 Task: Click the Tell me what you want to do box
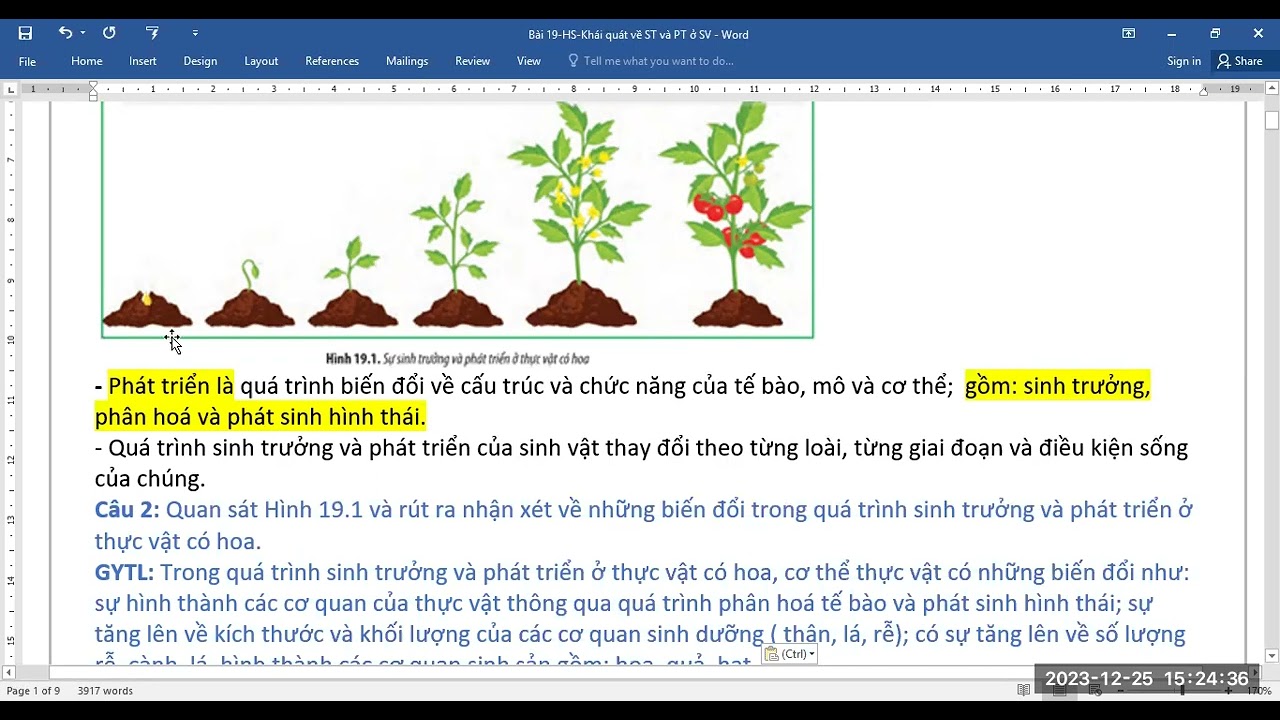tap(658, 61)
